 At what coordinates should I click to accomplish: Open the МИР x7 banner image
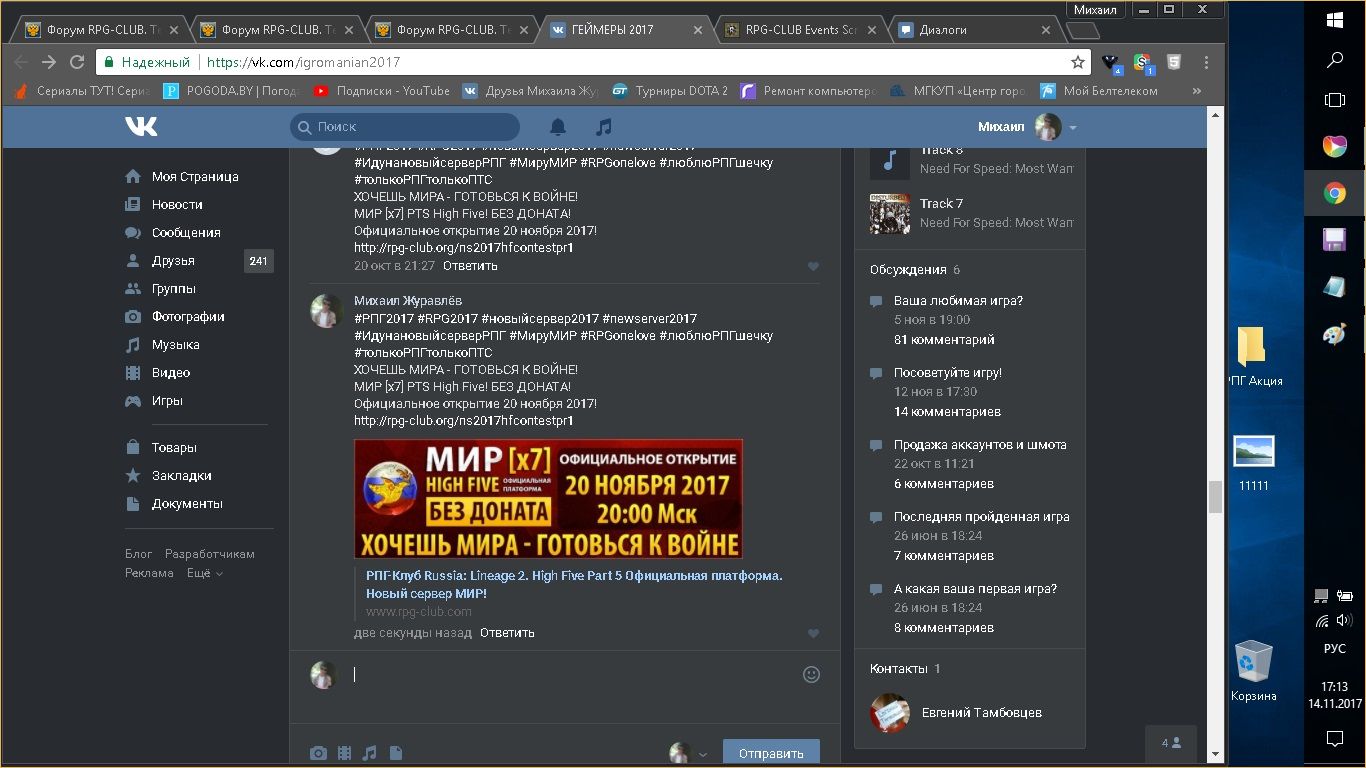[x=548, y=499]
